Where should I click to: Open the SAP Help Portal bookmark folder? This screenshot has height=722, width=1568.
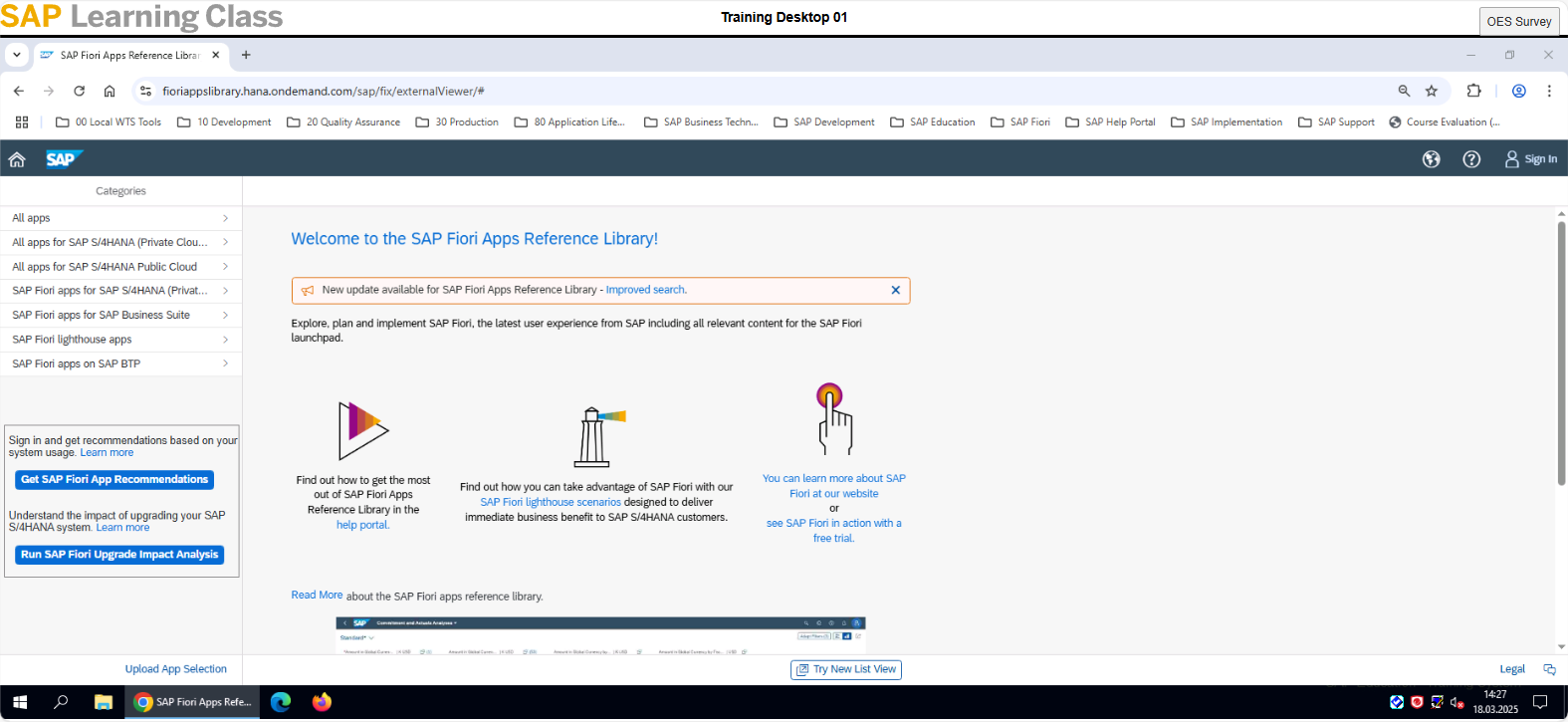click(1111, 122)
